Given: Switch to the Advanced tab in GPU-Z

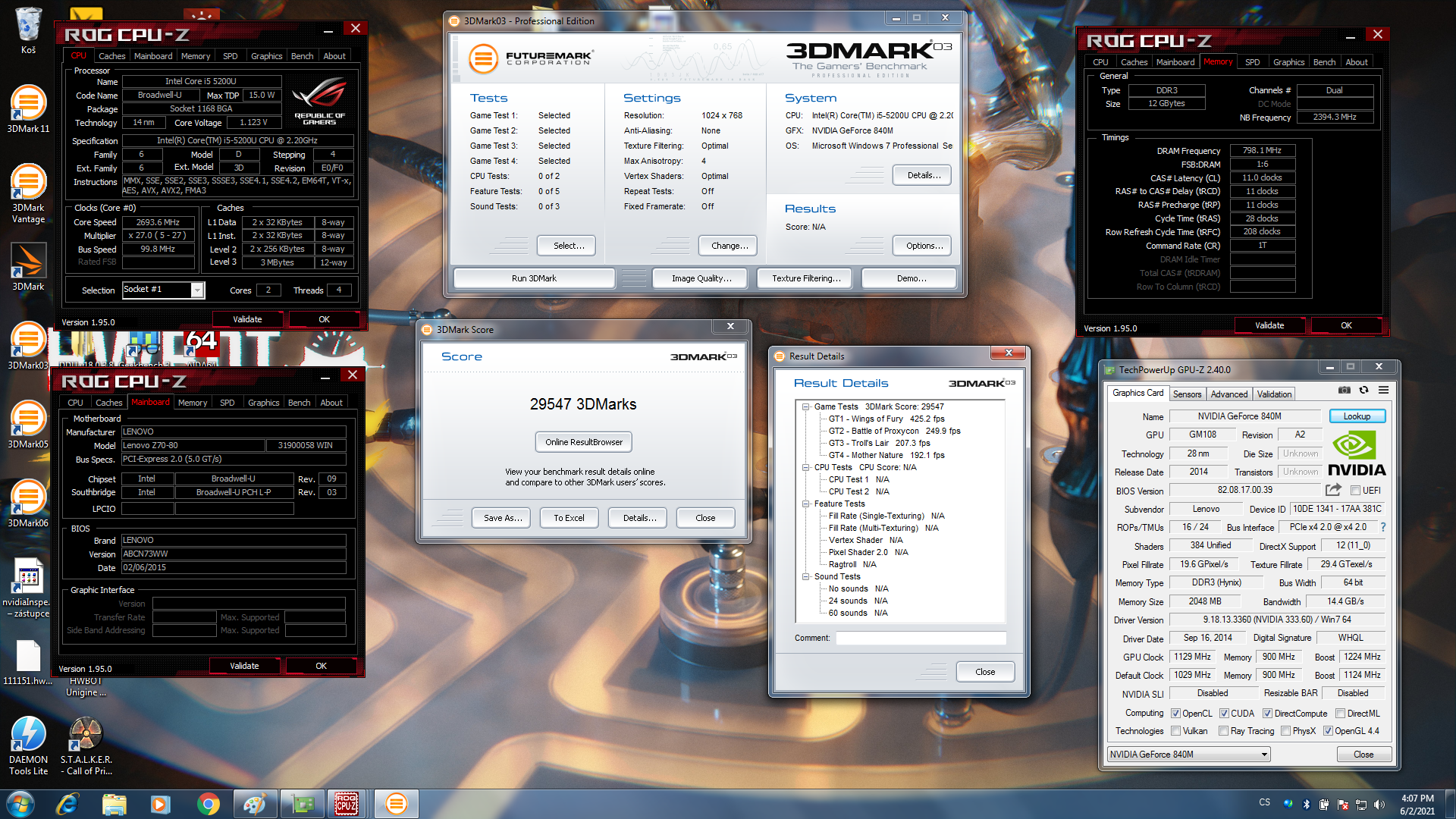Looking at the screenshot, I should [1228, 394].
